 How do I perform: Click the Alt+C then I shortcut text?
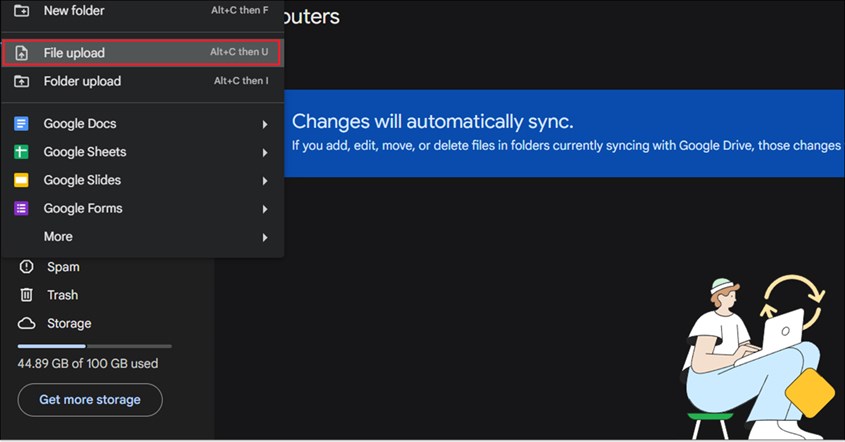pyautogui.click(x=241, y=81)
